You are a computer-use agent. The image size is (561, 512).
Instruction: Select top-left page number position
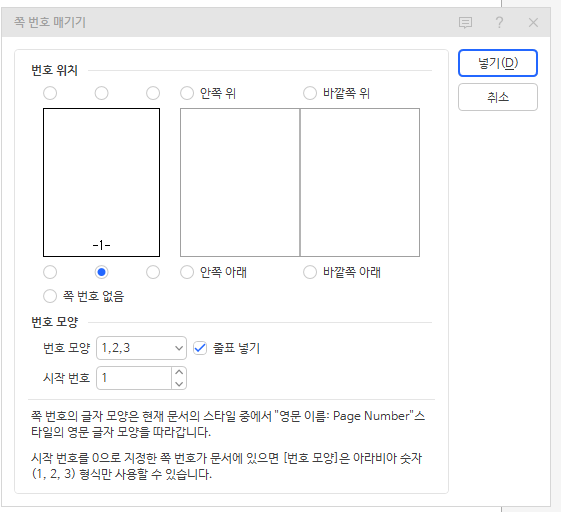[50, 93]
